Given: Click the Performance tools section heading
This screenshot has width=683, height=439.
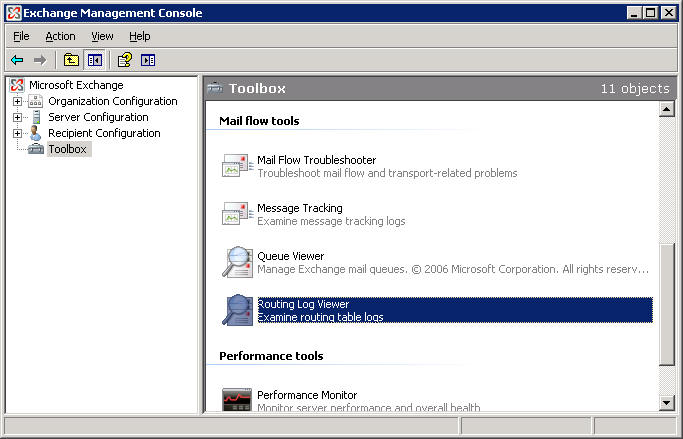Looking at the screenshot, I should 271,356.
